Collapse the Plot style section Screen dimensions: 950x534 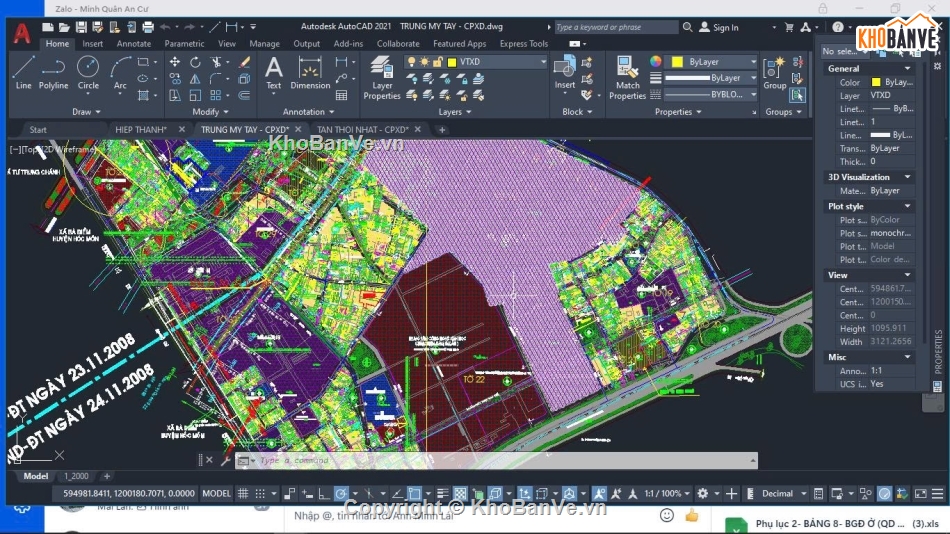(907, 206)
